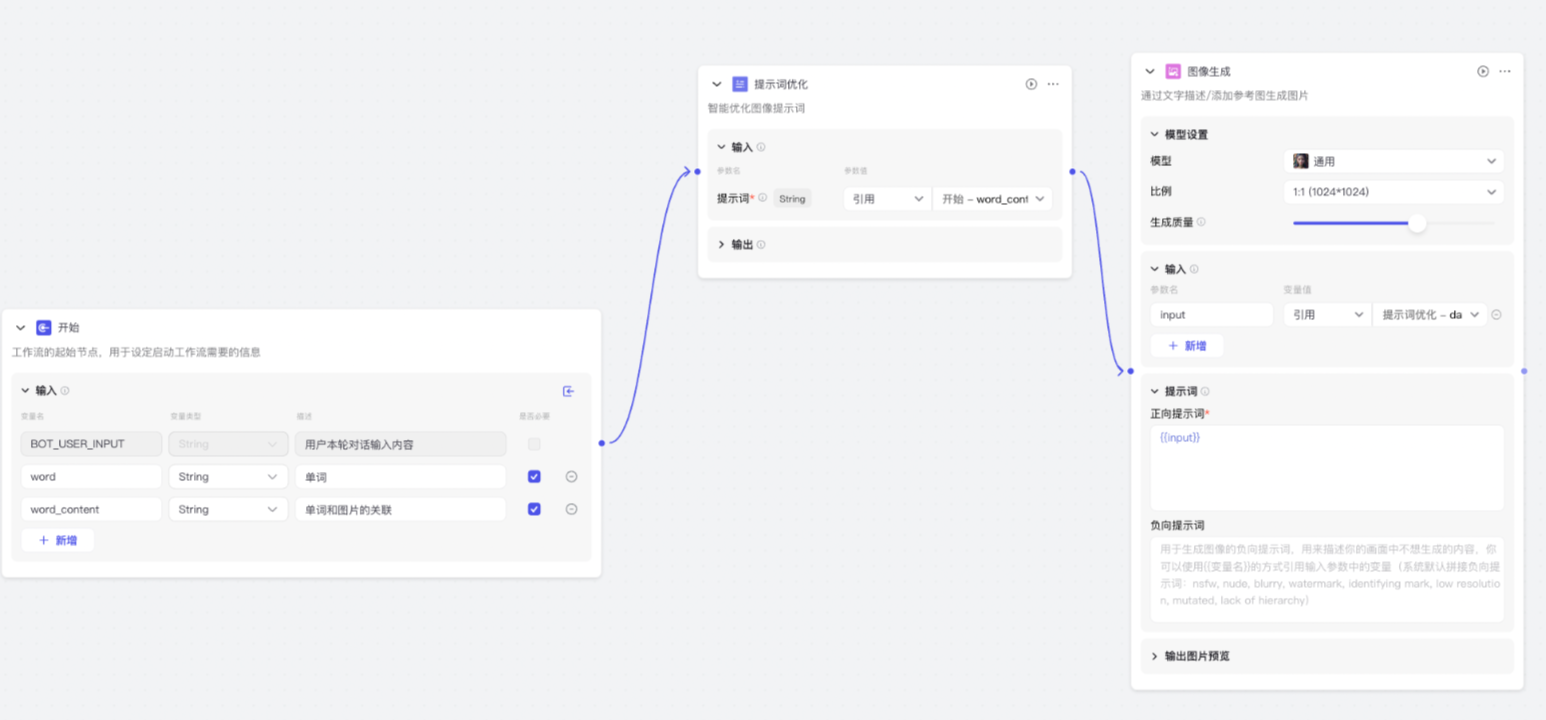Click 新增 button in 图像生成 input section
Screen dimensions: 1546x720
(x=1186, y=345)
